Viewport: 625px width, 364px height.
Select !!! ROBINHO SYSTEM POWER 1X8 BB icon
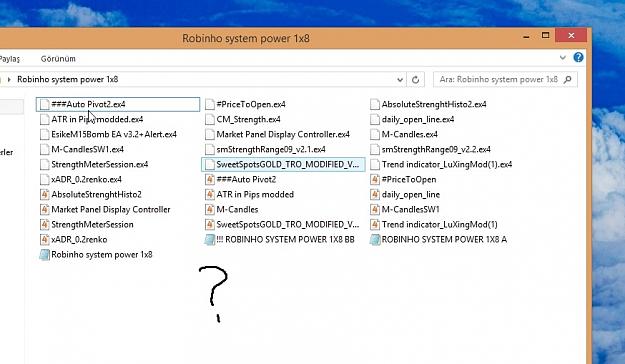click(210, 240)
